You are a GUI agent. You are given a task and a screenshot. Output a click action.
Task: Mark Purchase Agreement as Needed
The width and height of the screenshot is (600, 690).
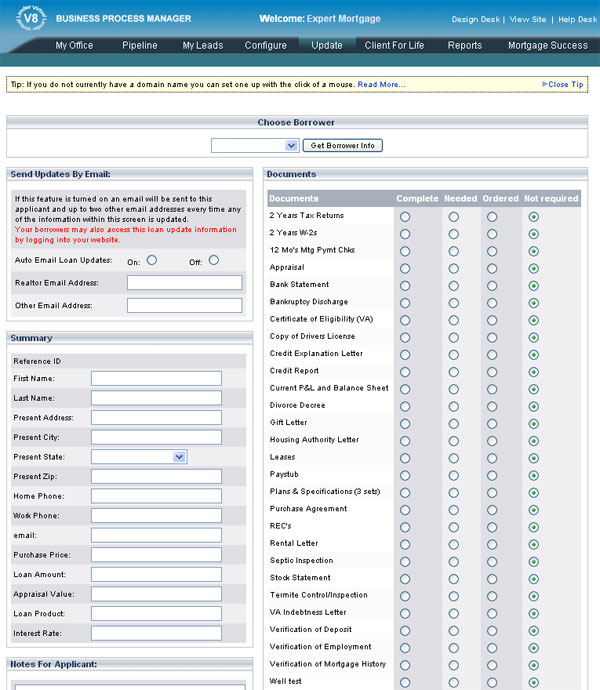pos(453,510)
